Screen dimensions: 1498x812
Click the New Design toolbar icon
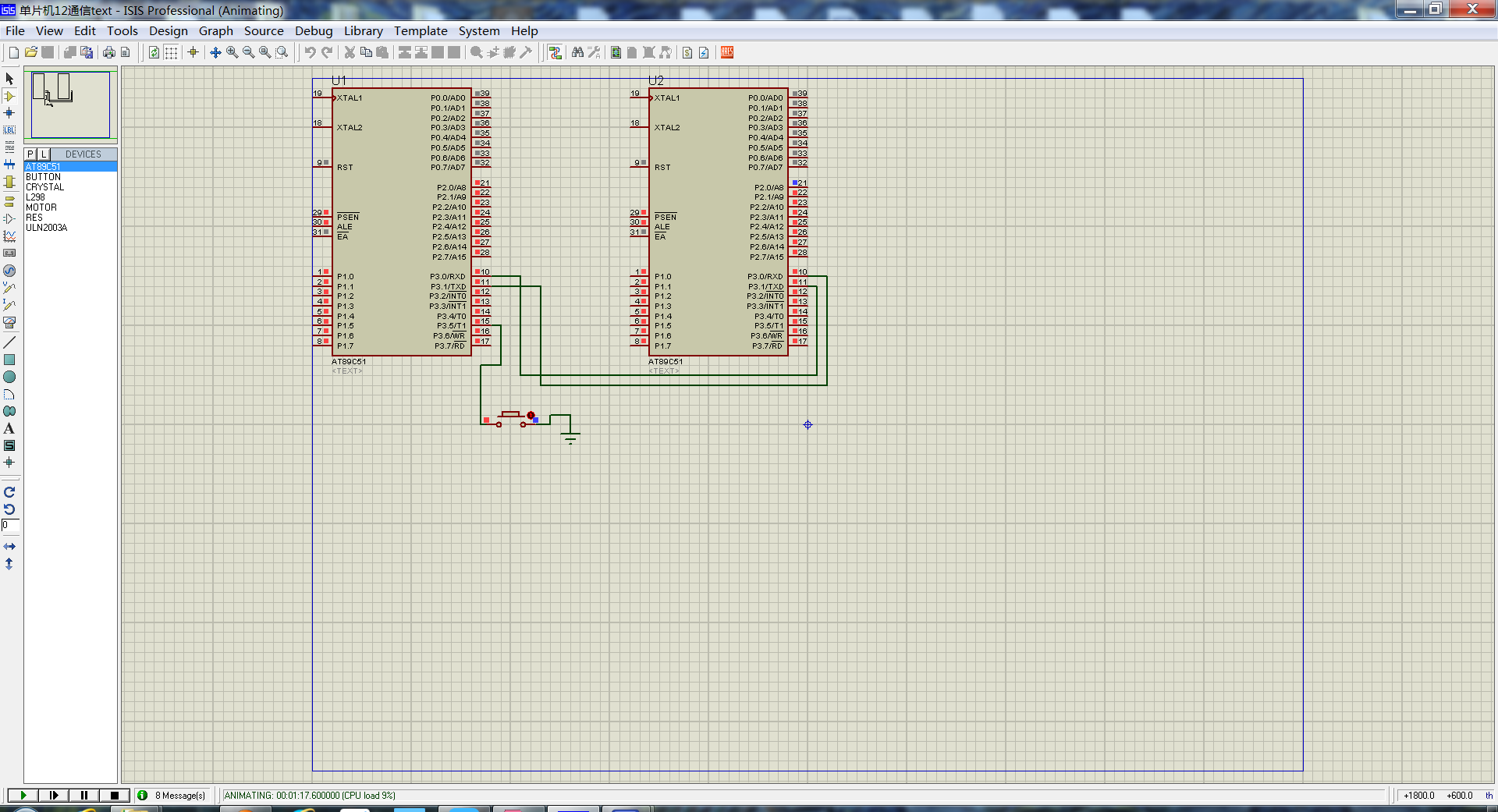pyautogui.click(x=13, y=52)
